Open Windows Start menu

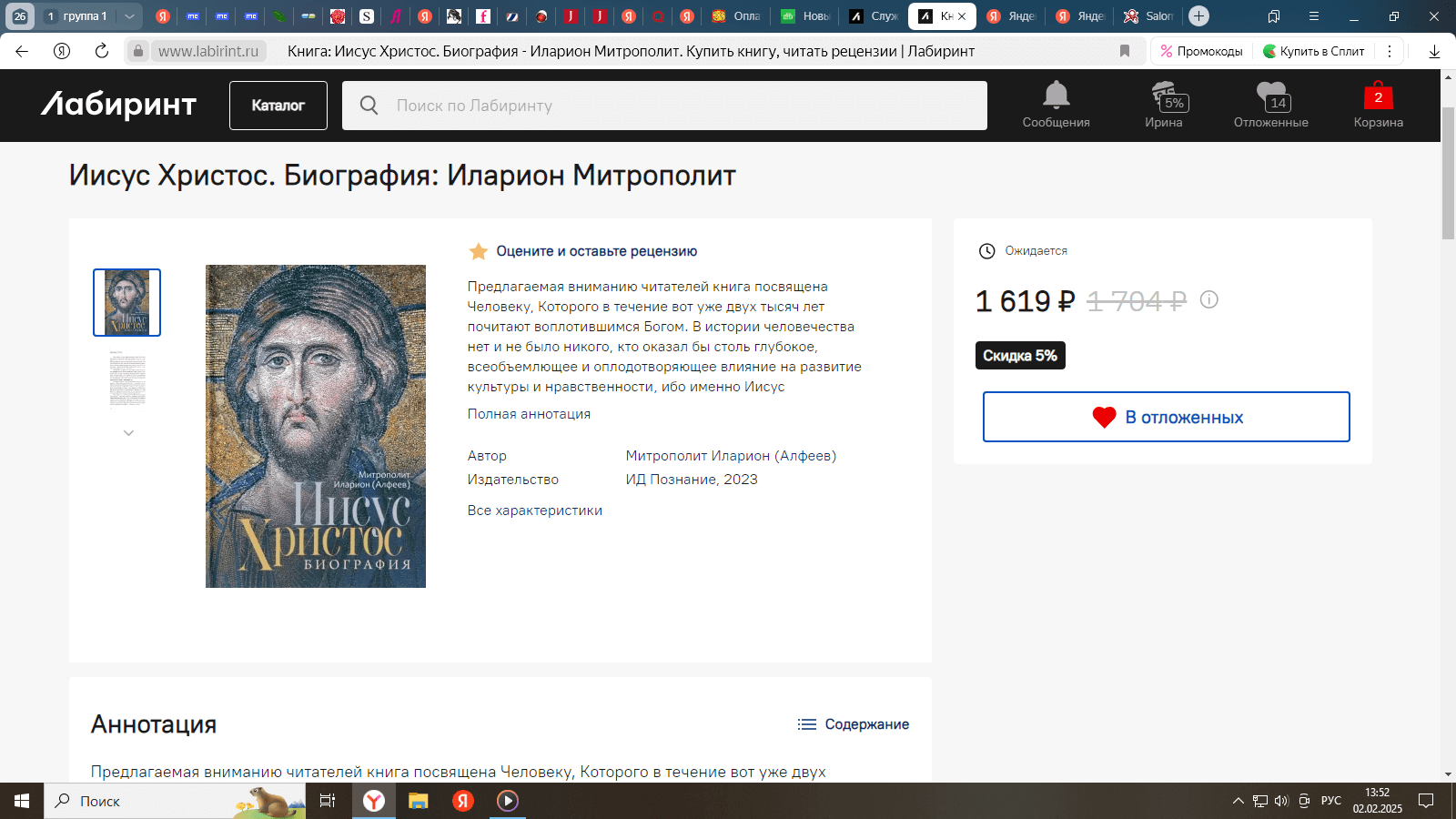22,801
